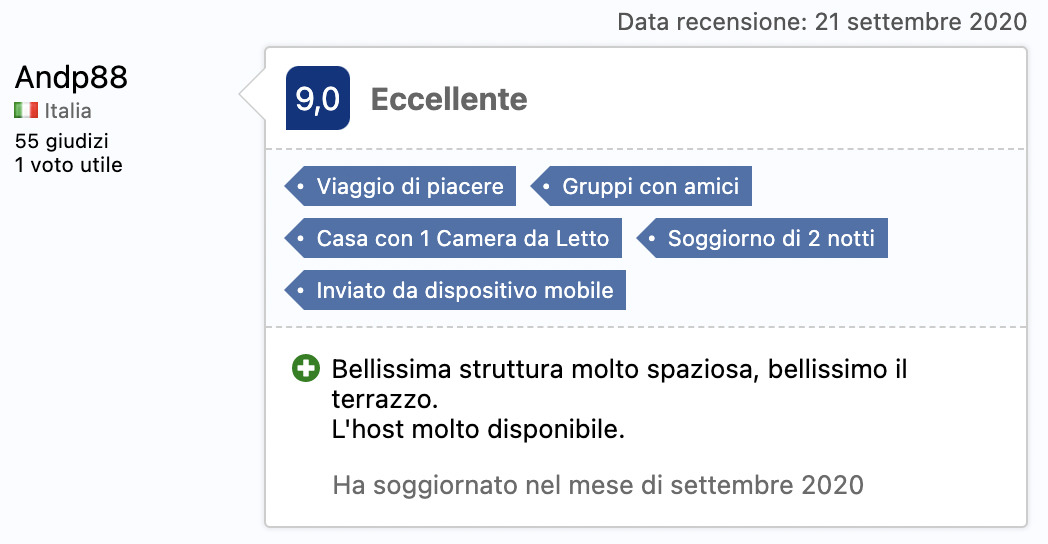Screen dimensions: 1048x544
Task: Click the Casa con 1 Camera da Letto tag
Action: click(453, 238)
